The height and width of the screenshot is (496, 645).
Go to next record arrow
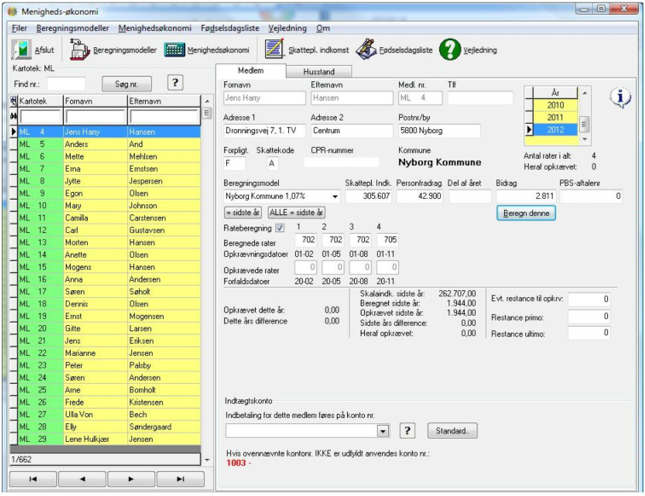coord(131,479)
